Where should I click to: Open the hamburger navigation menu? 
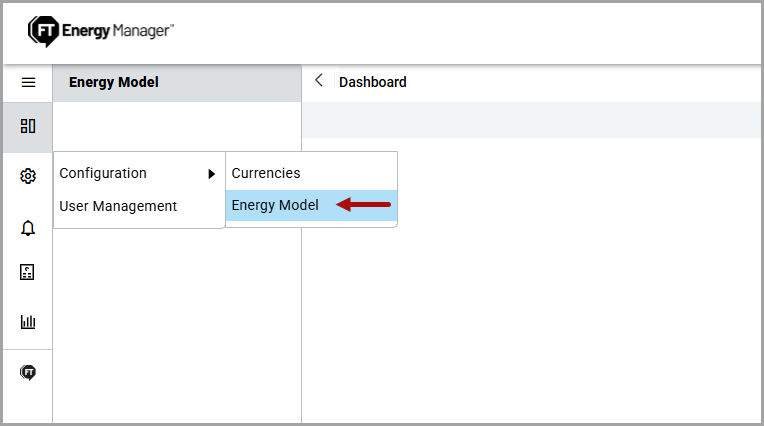pos(28,82)
